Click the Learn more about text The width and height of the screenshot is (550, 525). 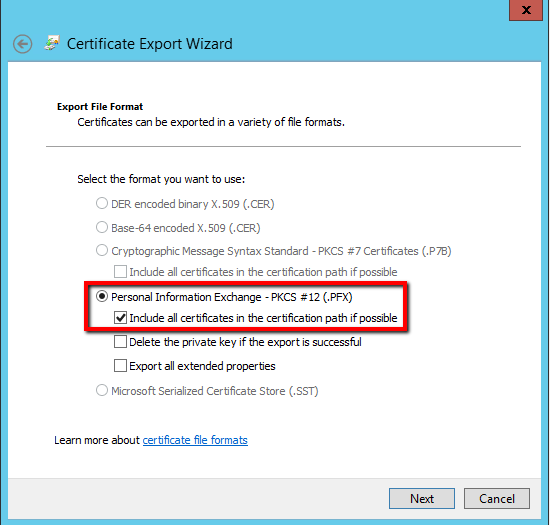(x=97, y=440)
